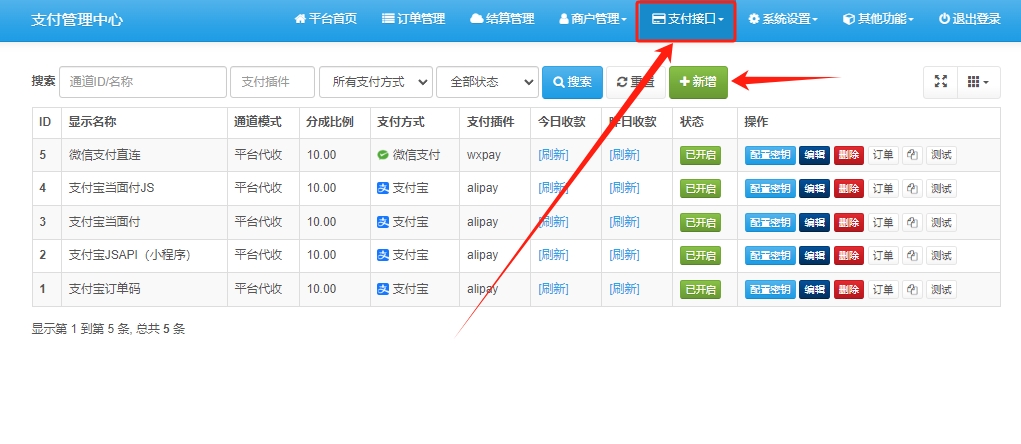
Task: Edit the 支付宝JSAPI (小程序) channel
Action: coord(815,256)
